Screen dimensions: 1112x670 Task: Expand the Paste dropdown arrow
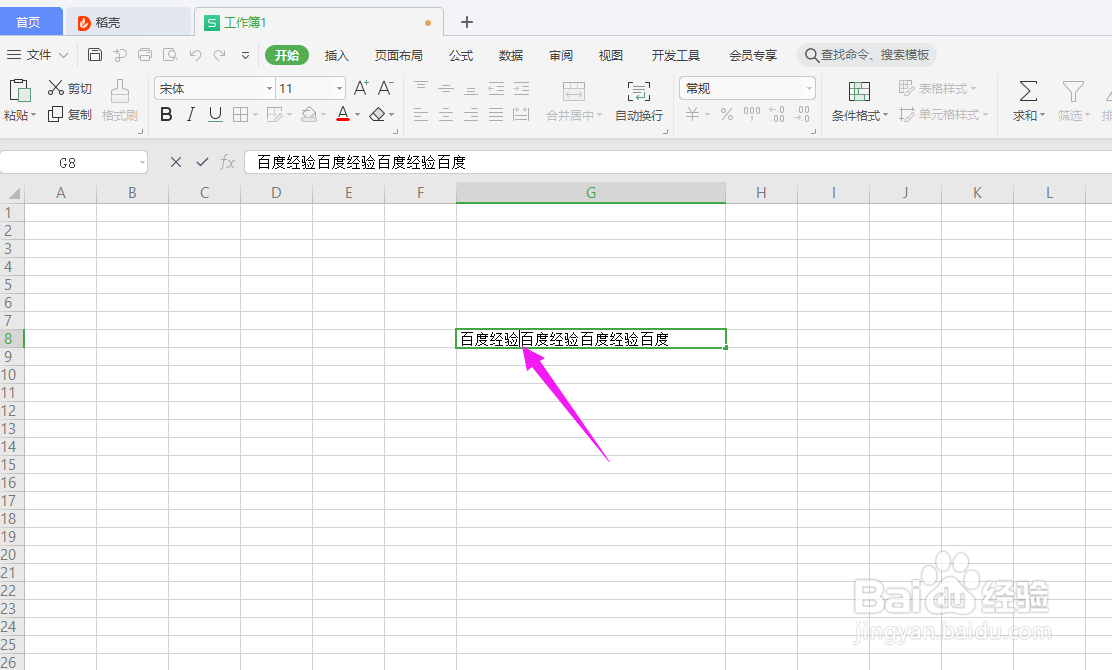tap(33, 115)
